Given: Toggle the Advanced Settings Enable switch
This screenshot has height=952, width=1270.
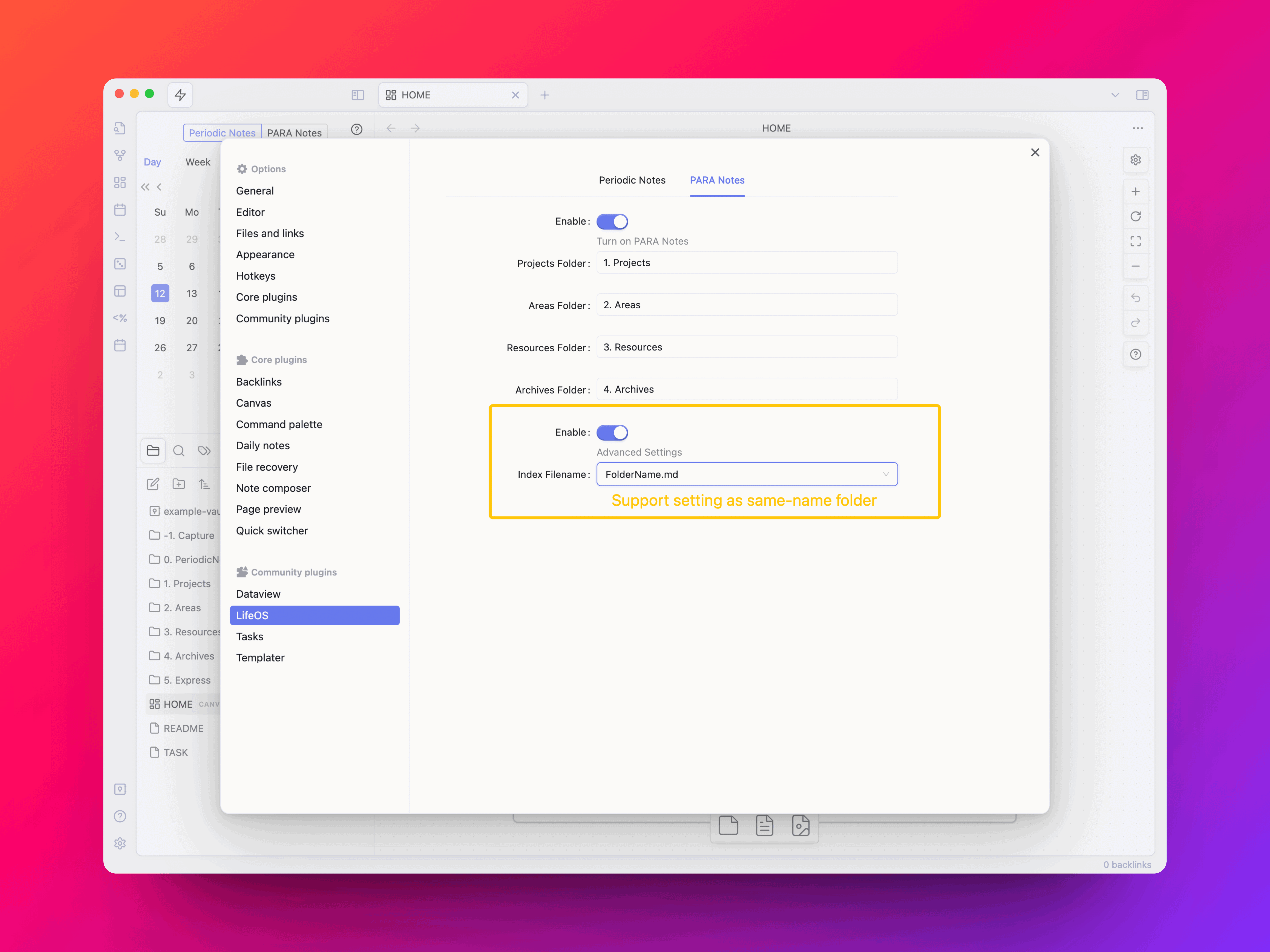Looking at the screenshot, I should (x=612, y=433).
